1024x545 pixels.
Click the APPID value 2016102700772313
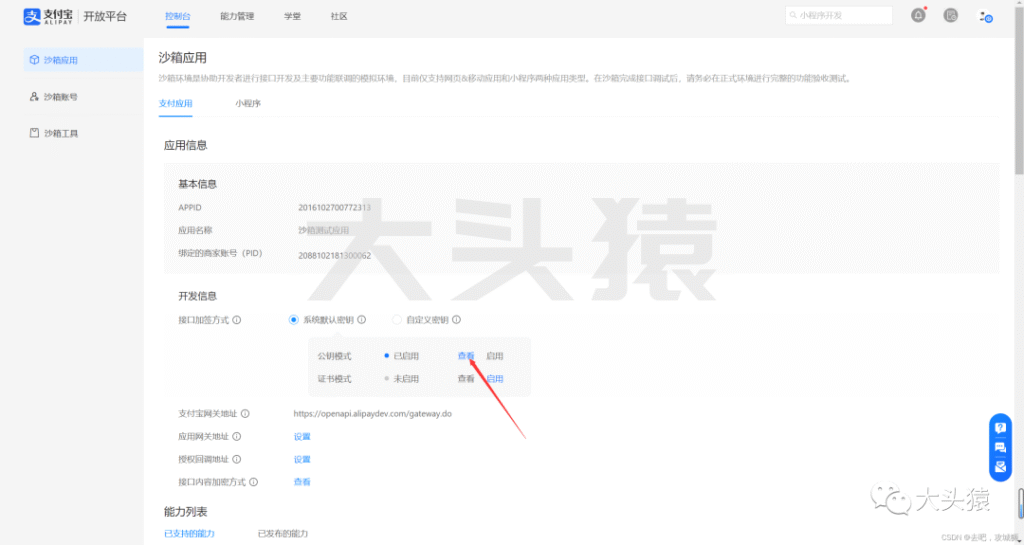(x=334, y=208)
